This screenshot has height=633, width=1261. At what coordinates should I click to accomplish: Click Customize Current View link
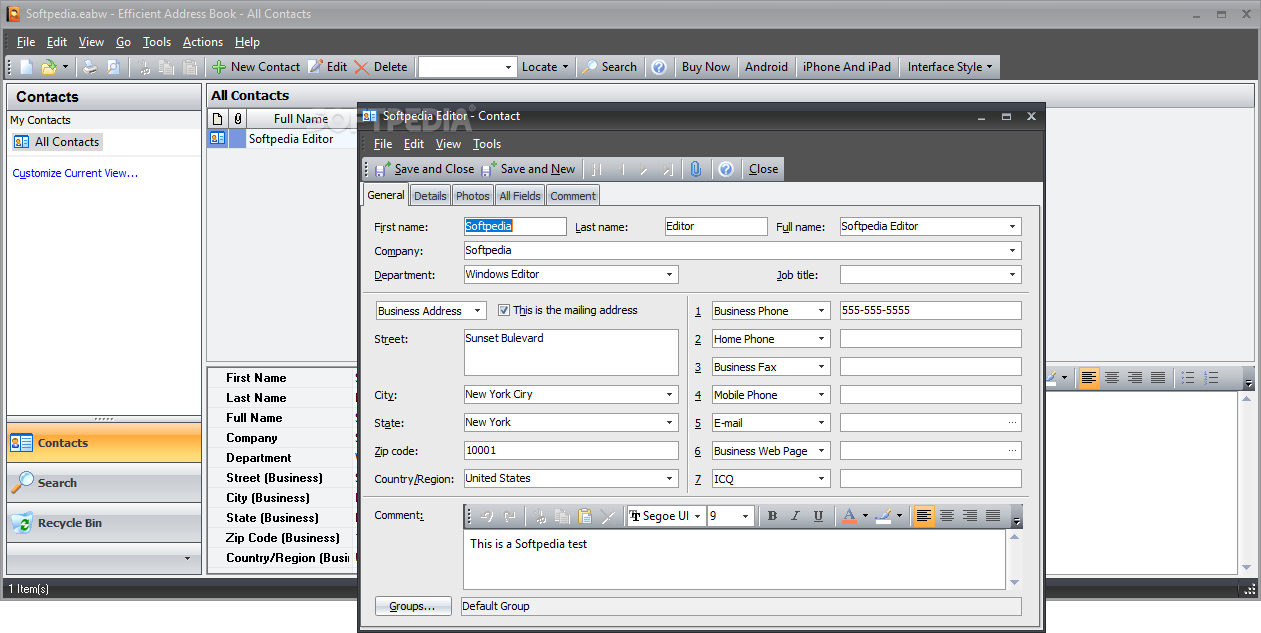[75, 173]
